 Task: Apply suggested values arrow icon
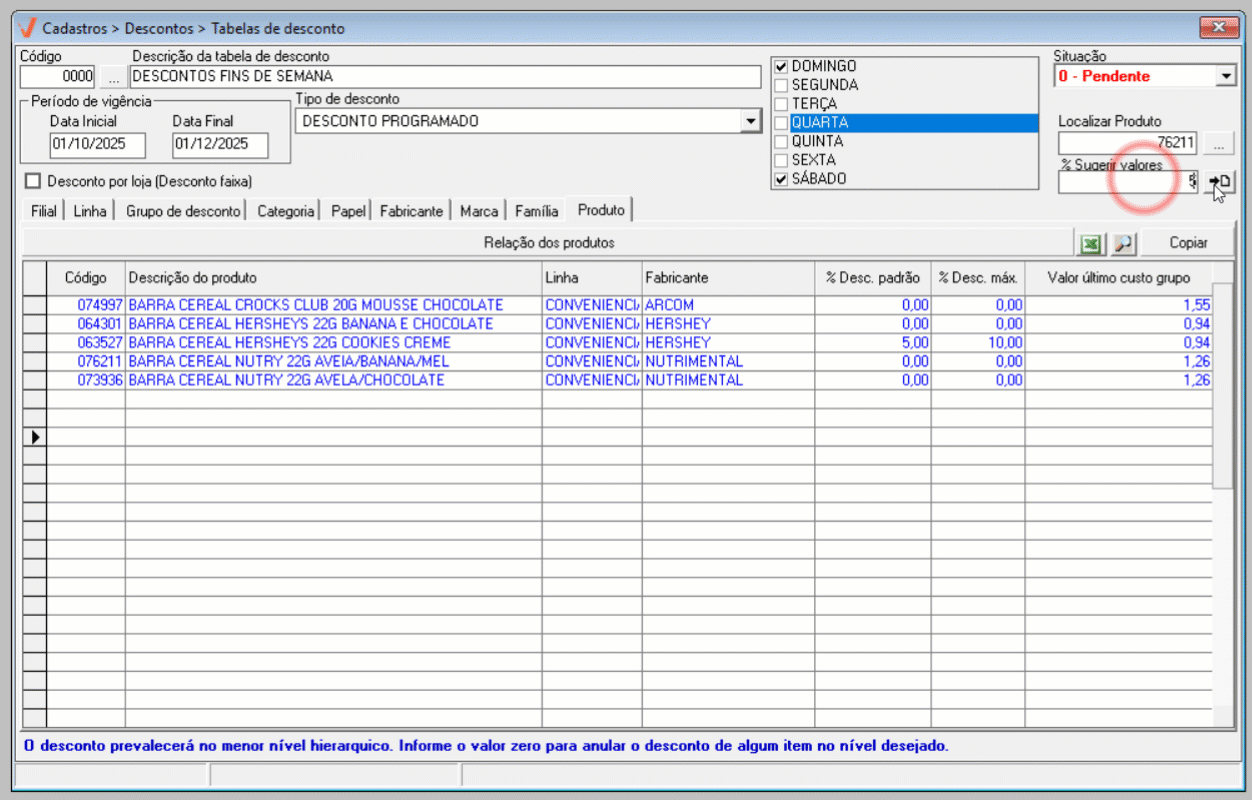(x=1220, y=181)
